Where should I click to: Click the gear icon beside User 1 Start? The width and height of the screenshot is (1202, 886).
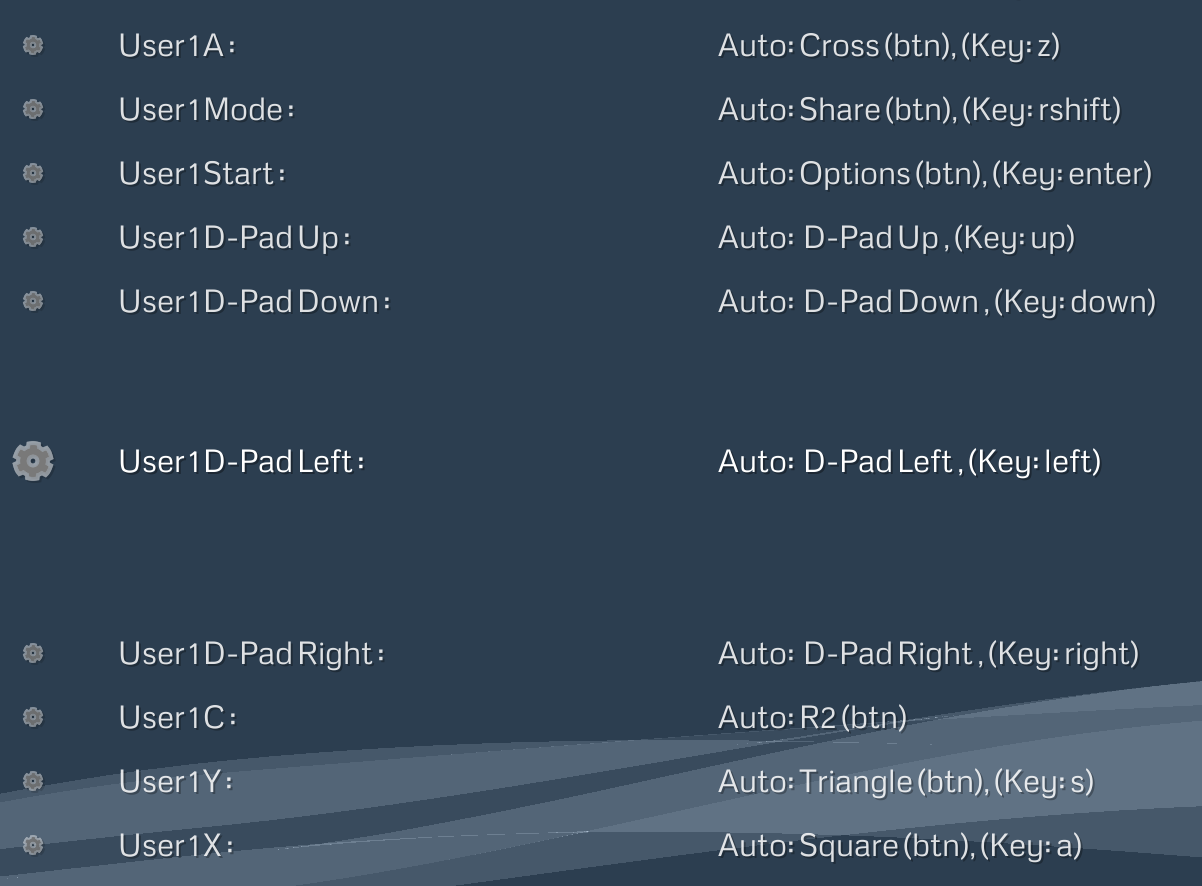(x=33, y=173)
